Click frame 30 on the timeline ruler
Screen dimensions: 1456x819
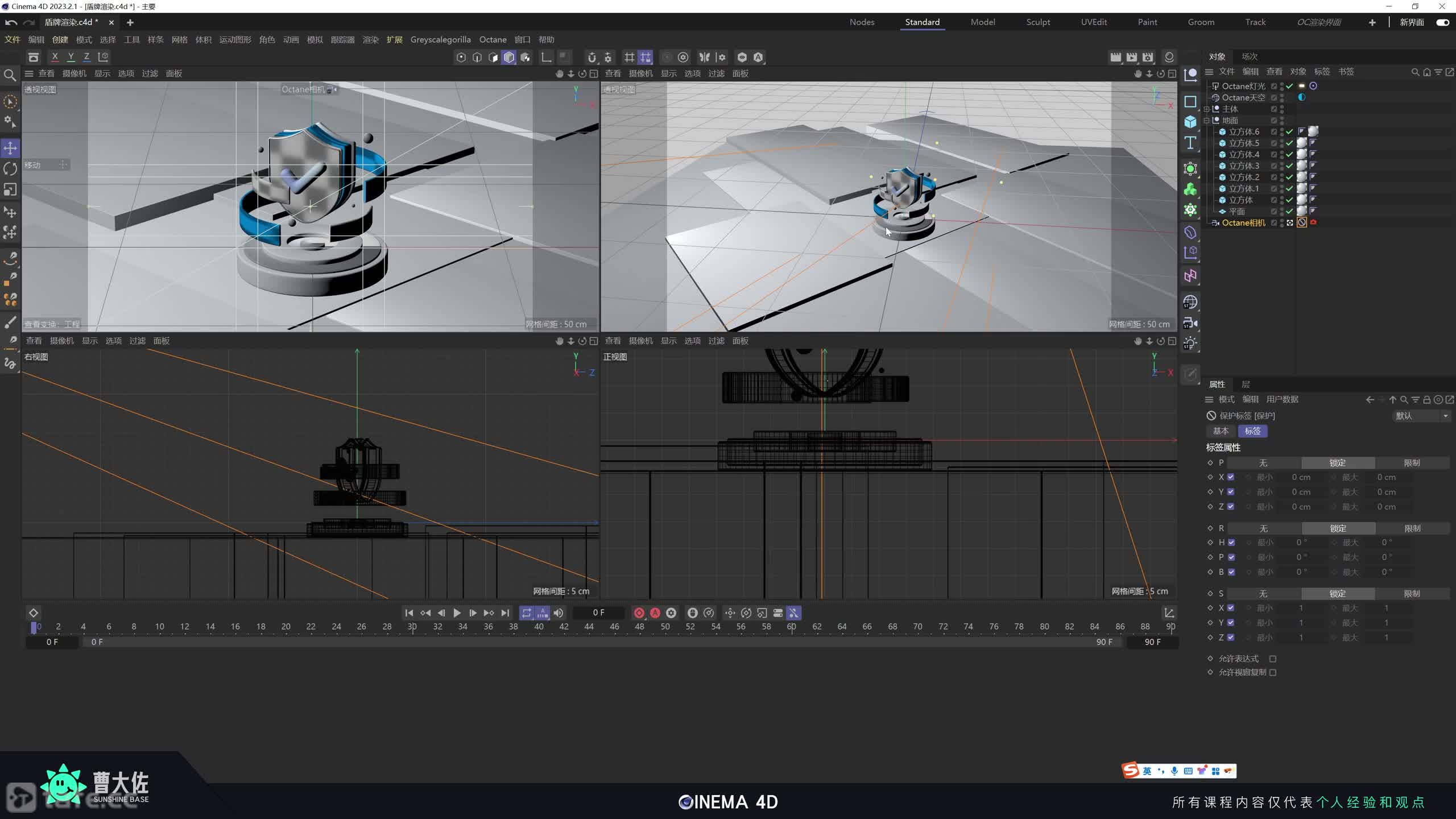click(x=412, y=626)
